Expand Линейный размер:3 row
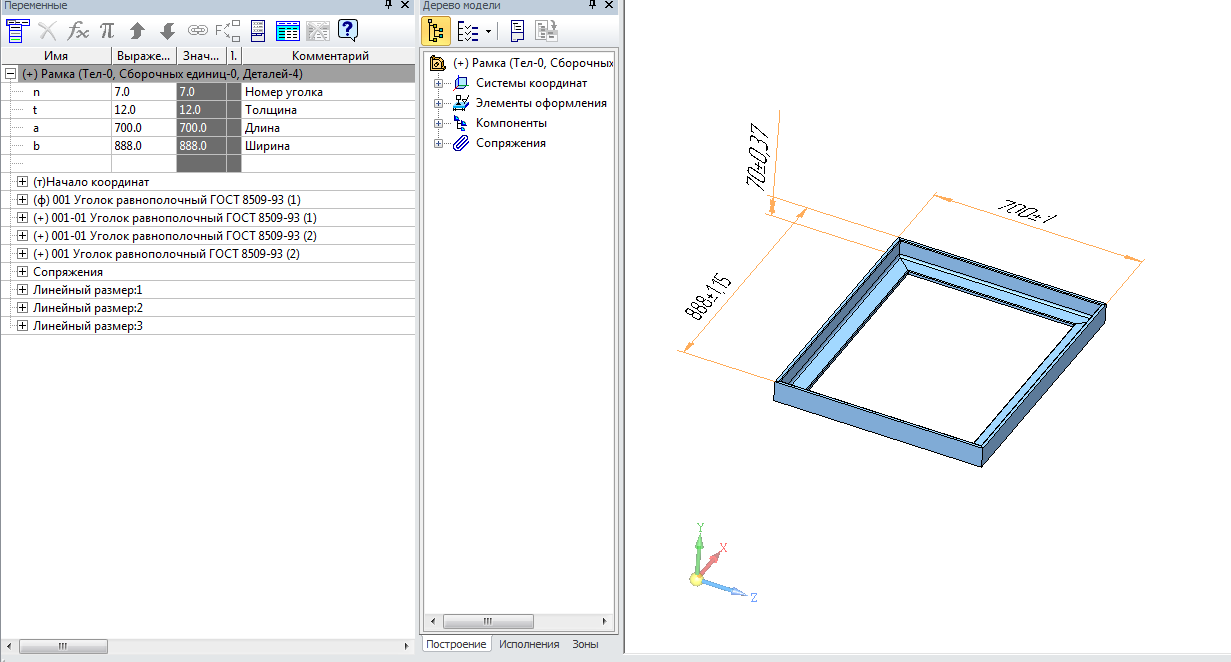The height and width of the screenshot is (662, 1231). pos(23,326)
